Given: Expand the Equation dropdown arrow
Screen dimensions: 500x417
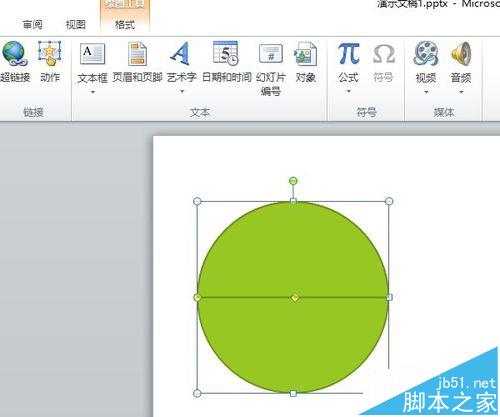Looking at the screenshot, I should pyautogui.click(x=349, y=91).
